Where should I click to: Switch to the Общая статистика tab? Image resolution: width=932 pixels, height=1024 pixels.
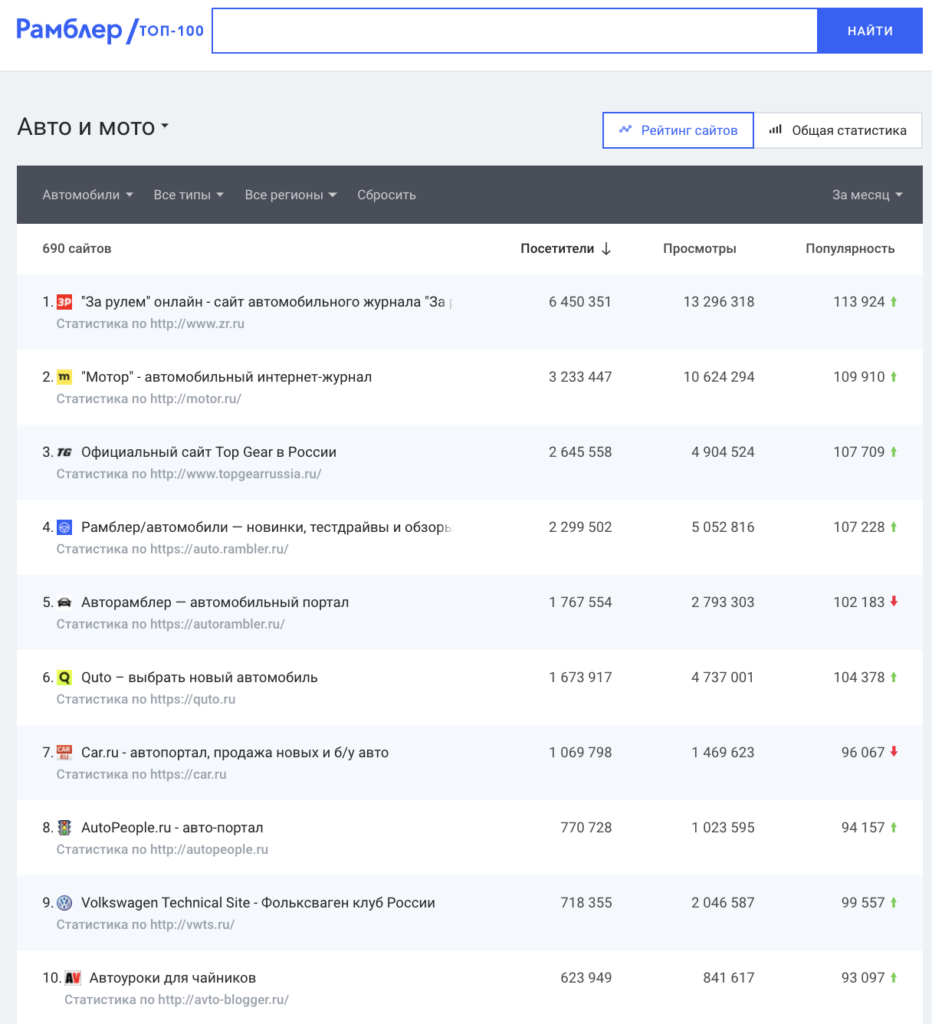pos(838,131)
